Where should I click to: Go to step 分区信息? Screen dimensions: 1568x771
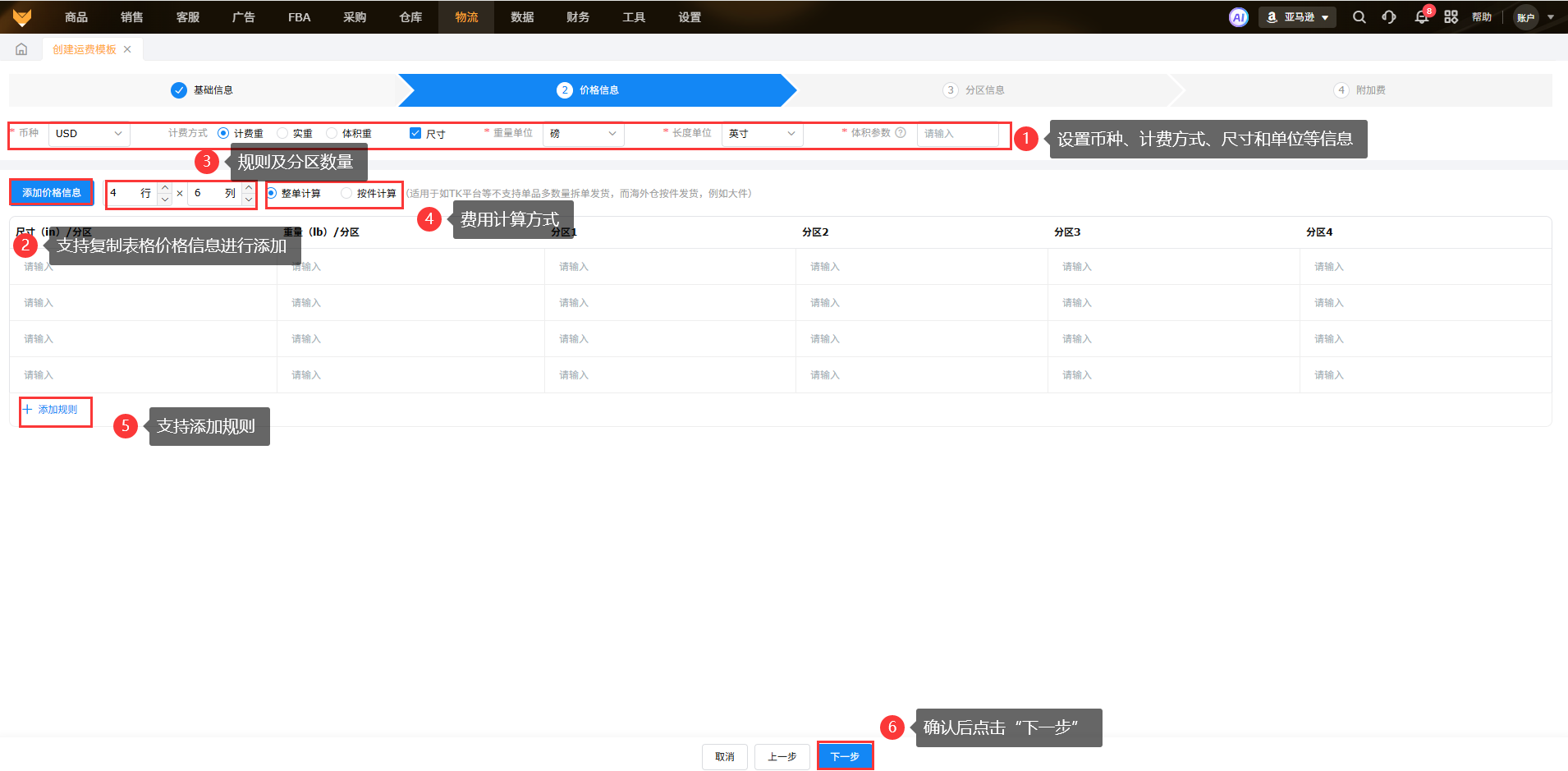pyautogui.click(x=974, y=90)
